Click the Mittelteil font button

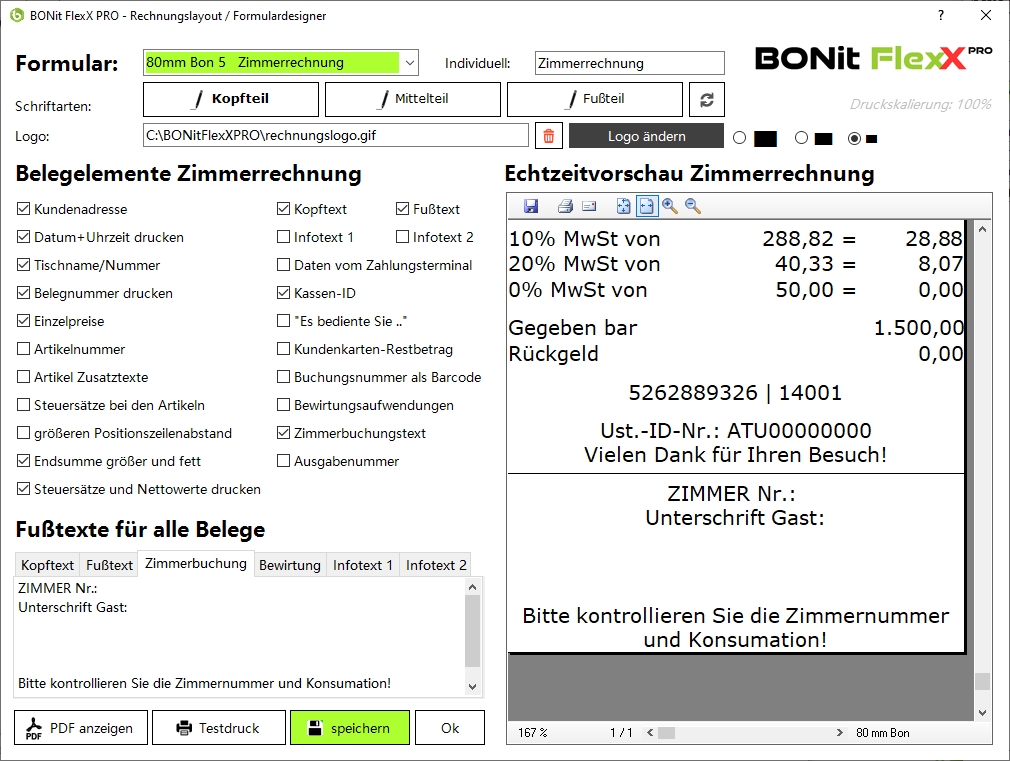pos(413,99)
